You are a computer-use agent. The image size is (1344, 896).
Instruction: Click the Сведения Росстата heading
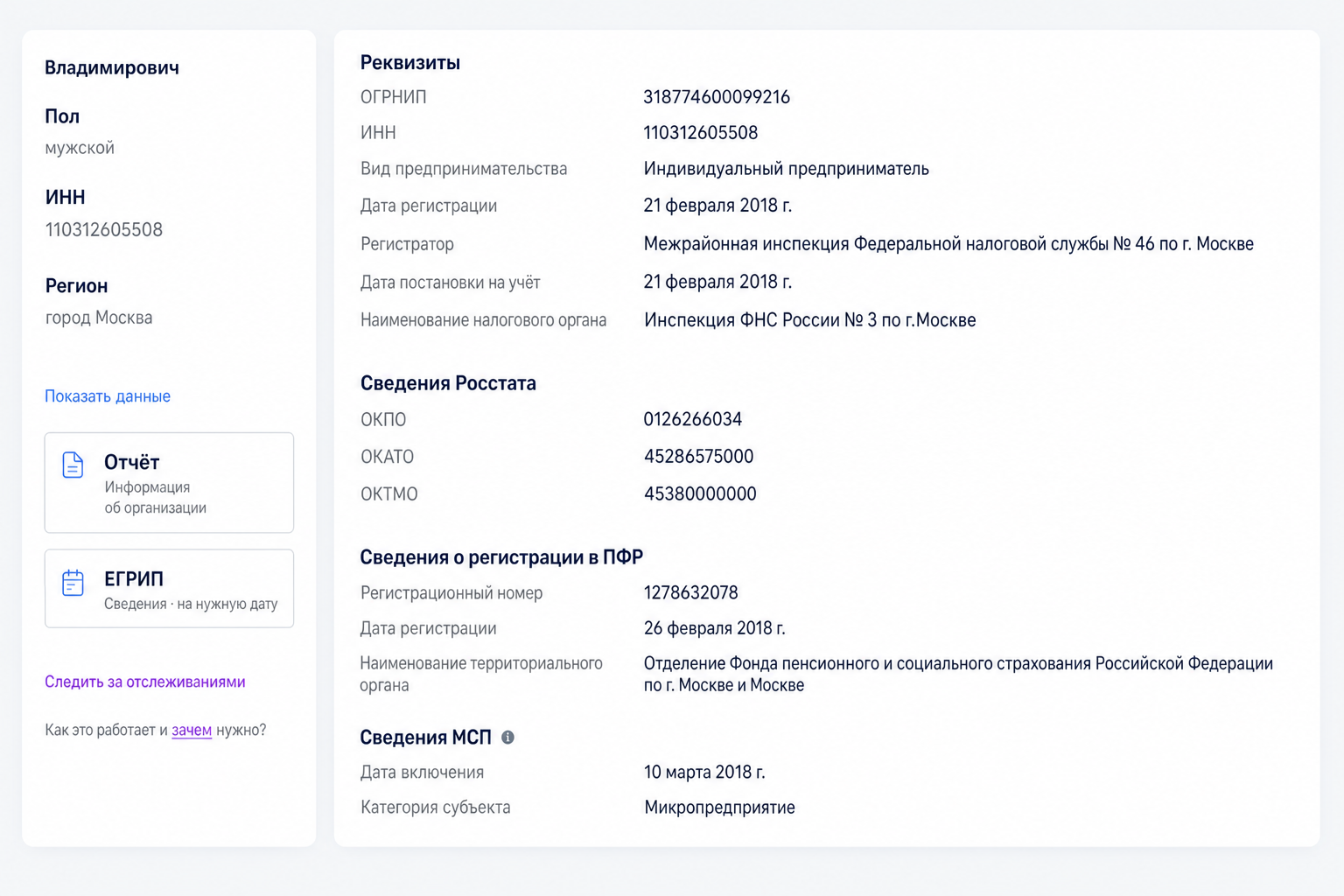click(x=448, y=383)
